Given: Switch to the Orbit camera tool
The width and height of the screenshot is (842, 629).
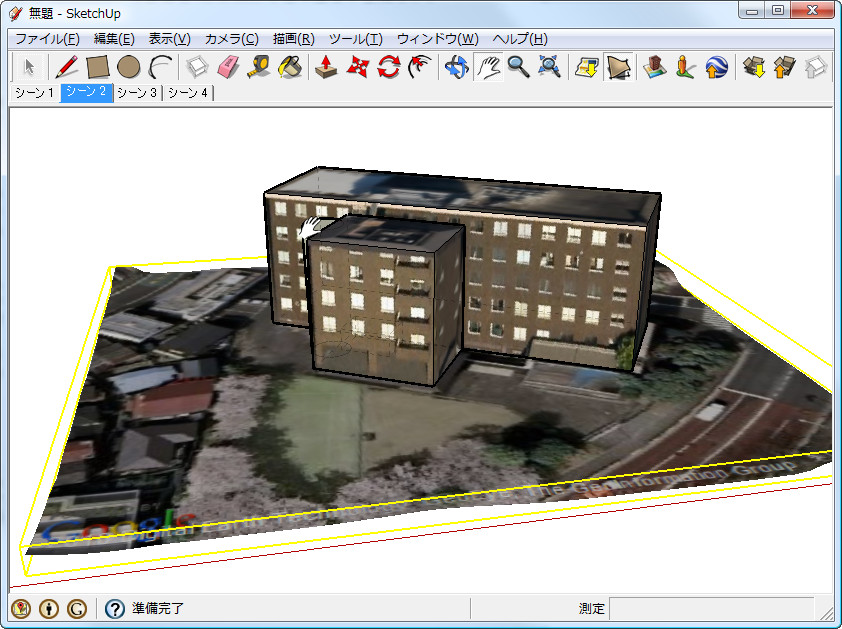Looking at the screenshot, I should coord(455,69).
